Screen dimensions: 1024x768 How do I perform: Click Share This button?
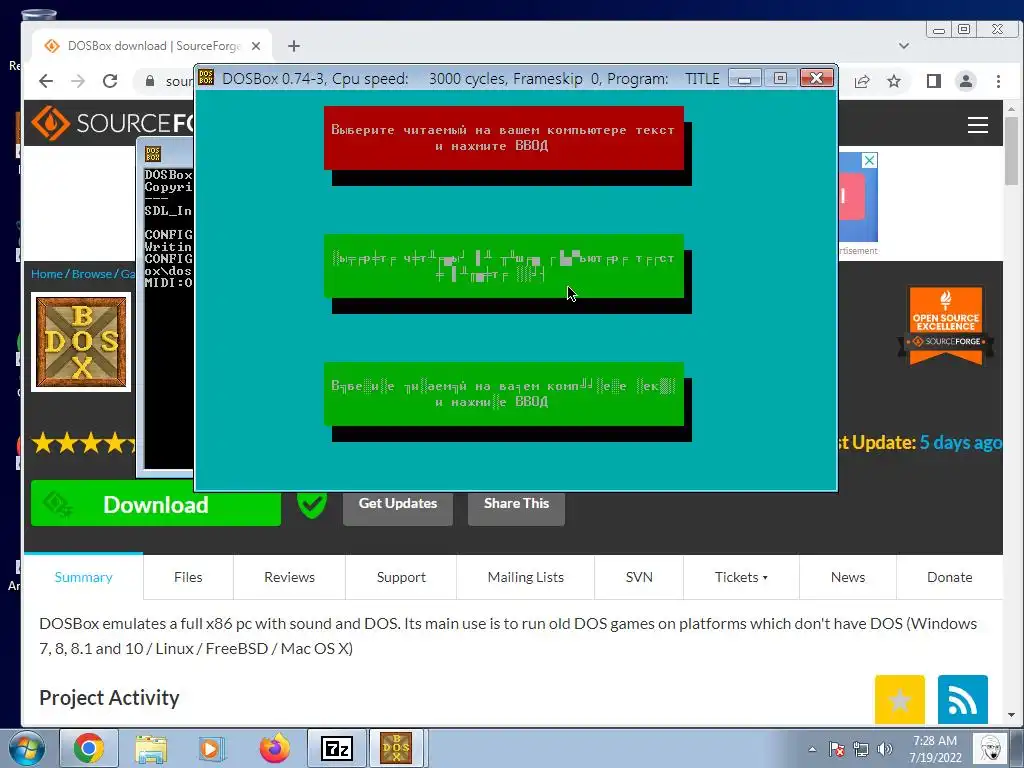(516, 504)
